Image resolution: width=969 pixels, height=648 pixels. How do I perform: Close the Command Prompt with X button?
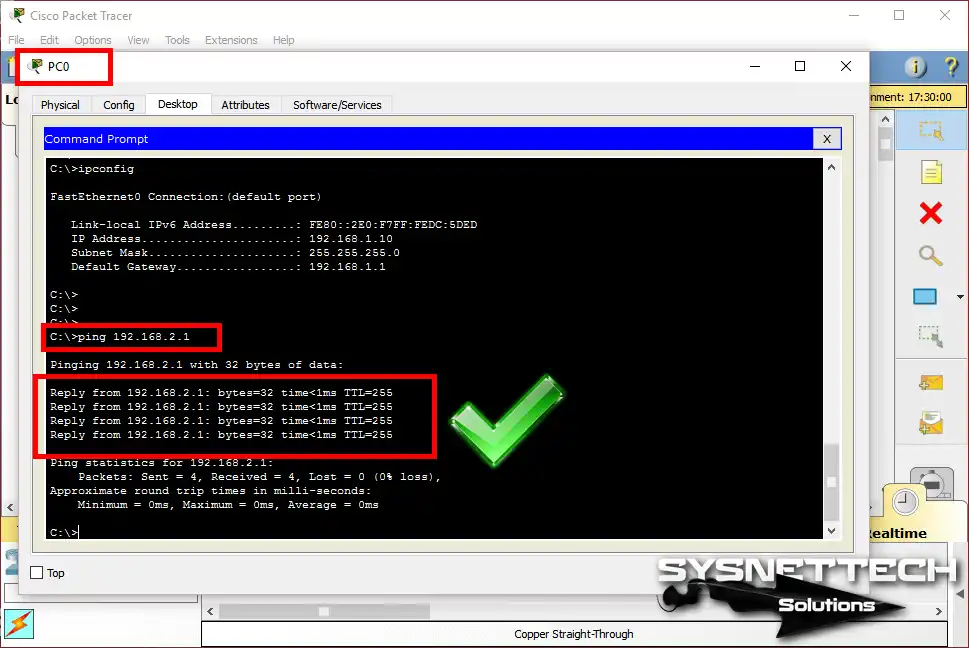[x=827, y=139]
